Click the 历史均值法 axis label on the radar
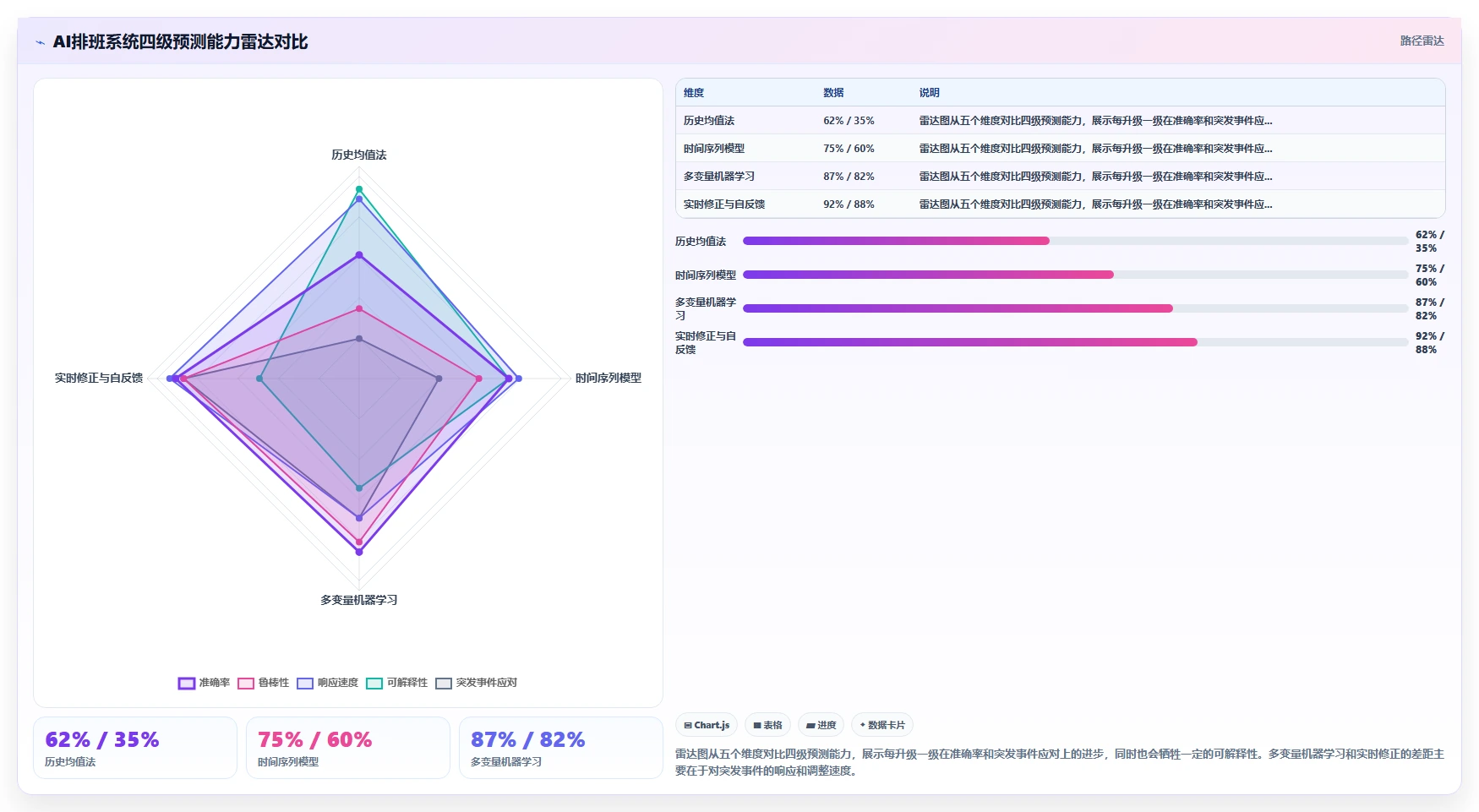The height and width of the screenshot is (812, 1479). pos(359,155)
